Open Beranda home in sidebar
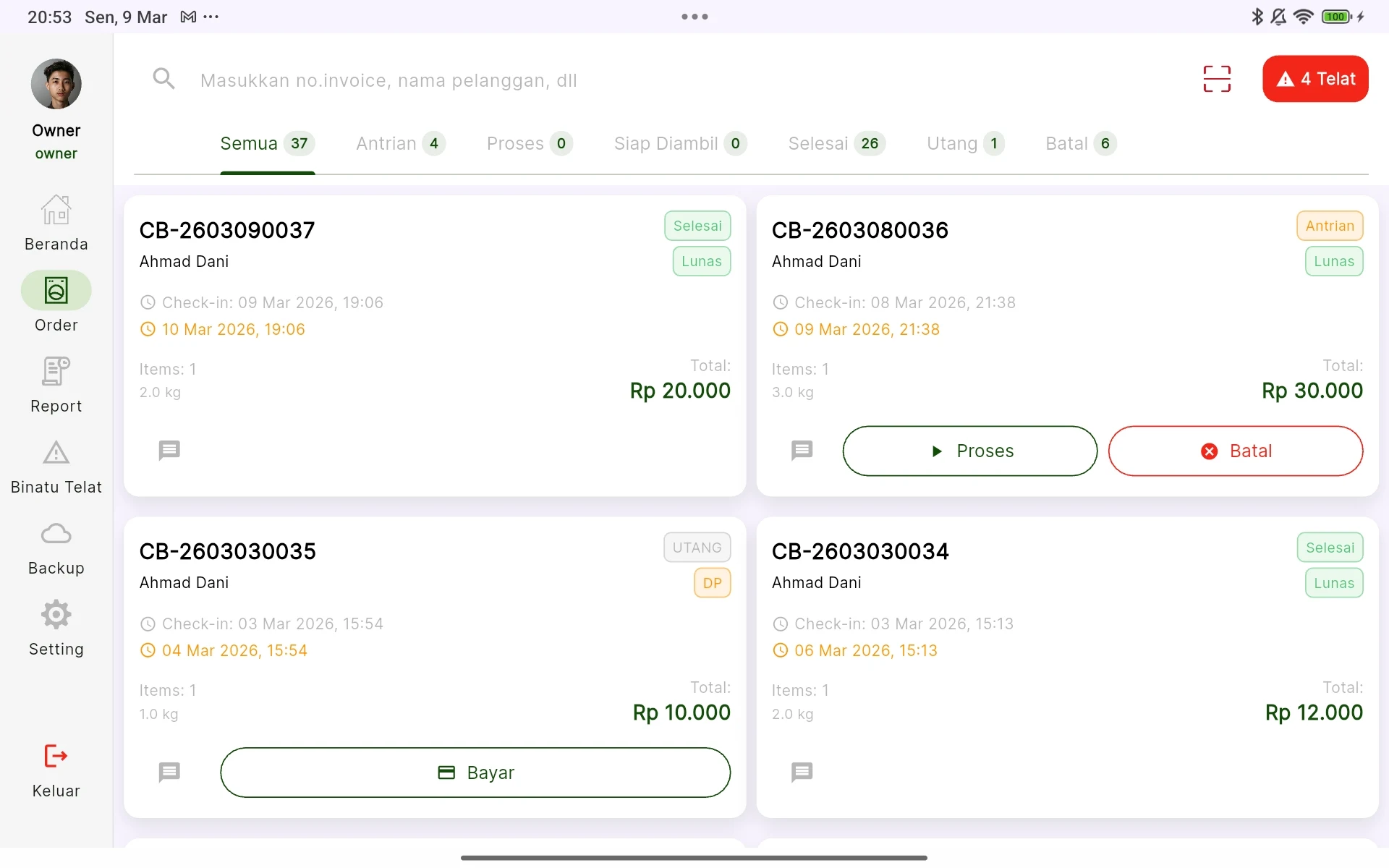Image resolution: width=1389 pixels, height=868 pixels. click(56, 224)
